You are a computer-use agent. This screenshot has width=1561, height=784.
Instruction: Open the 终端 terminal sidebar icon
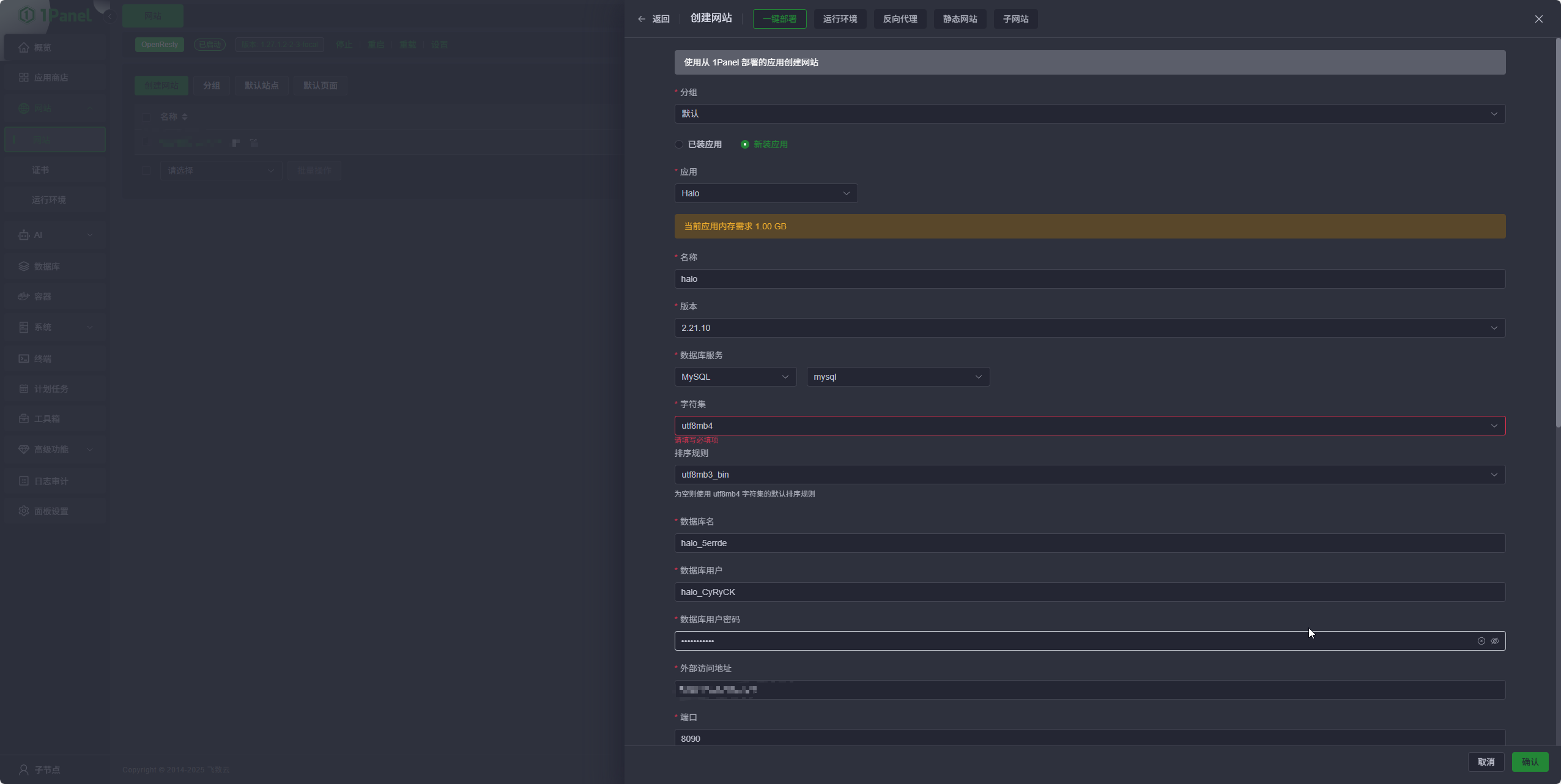24,358
